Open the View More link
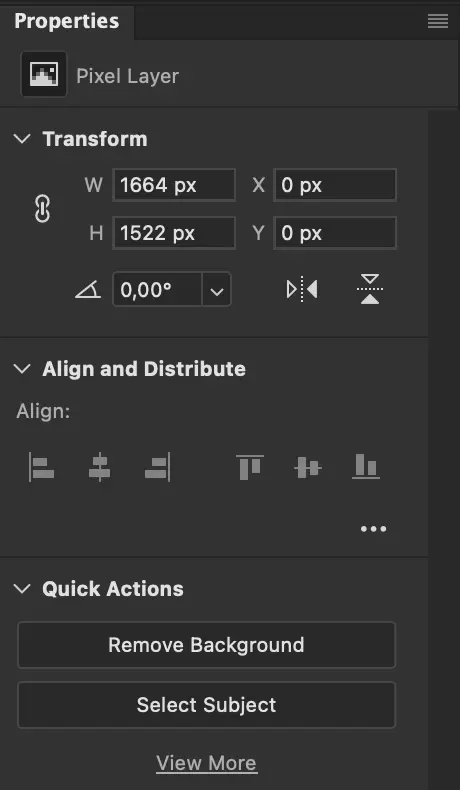This screenshot has width=460, height=790. 207,763
